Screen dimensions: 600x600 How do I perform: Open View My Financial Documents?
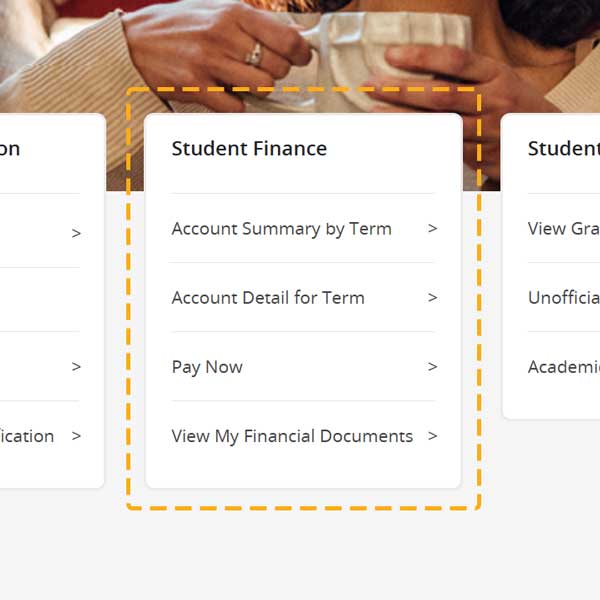pyautogui.click(x=292, y=436)
